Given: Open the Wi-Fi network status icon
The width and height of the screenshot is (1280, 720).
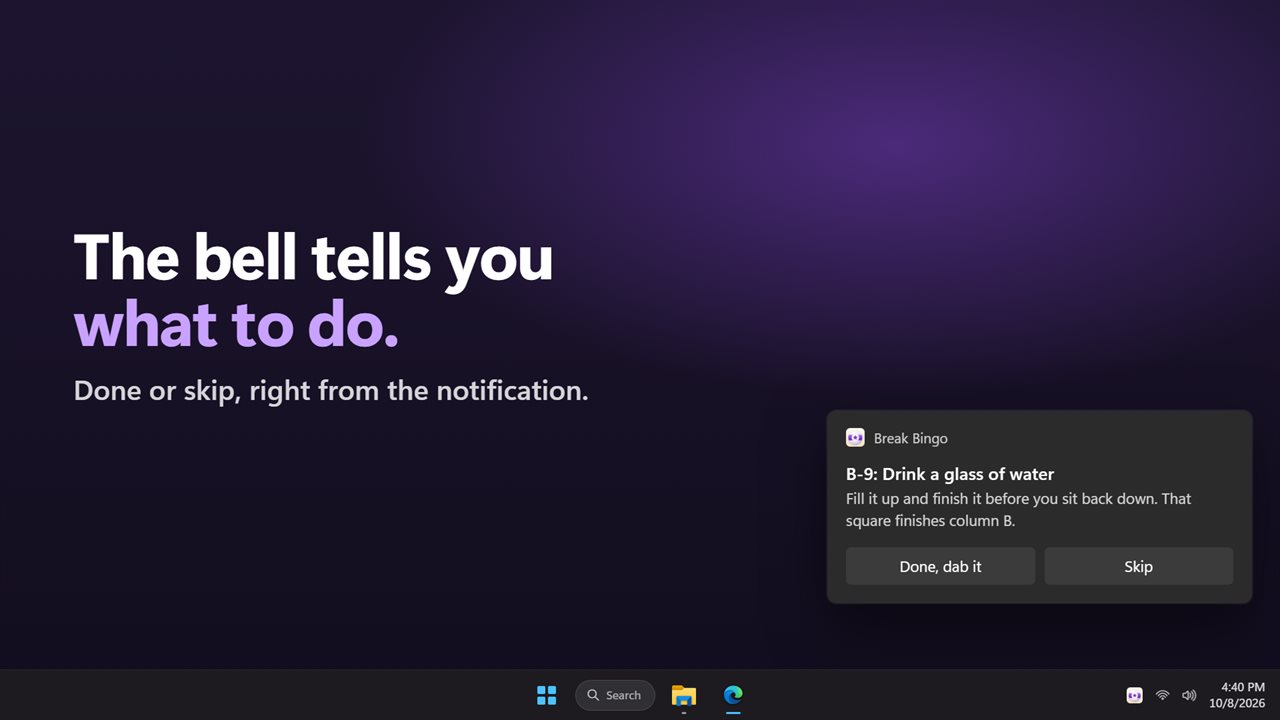Looking at the screenshot, I should pos(1162,695).
